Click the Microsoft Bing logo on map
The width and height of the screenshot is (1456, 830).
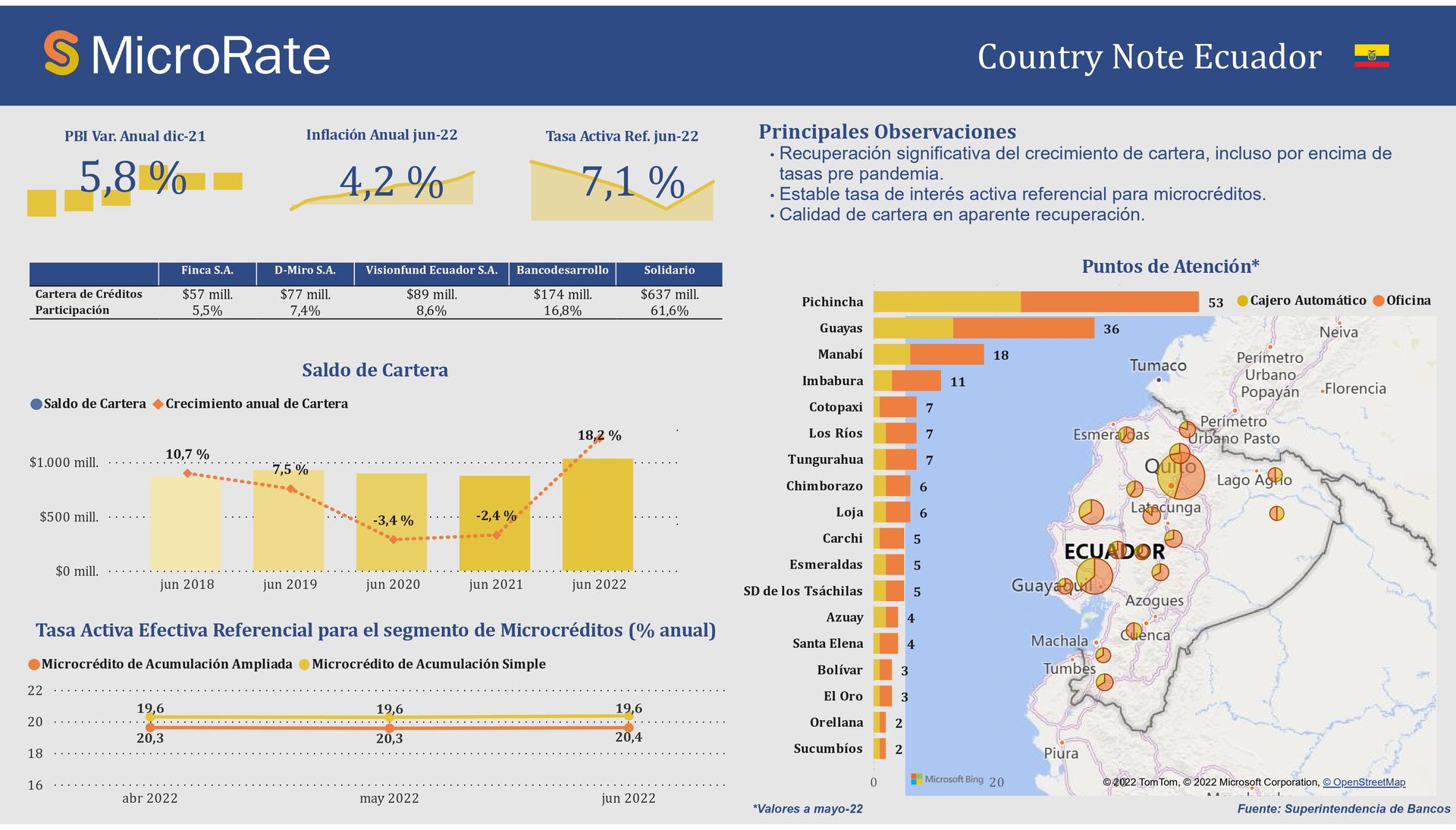pos(946,779)
